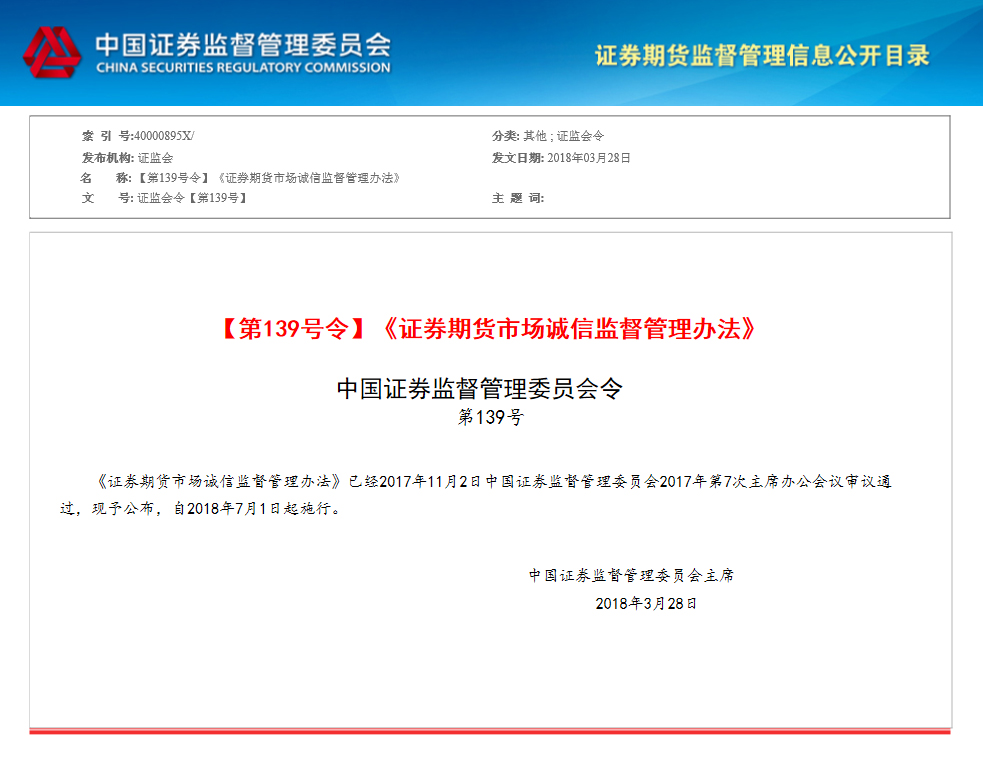Click the 主题词 field label
The width and height of the screenshot is (983, 772).
coord(517,198)
